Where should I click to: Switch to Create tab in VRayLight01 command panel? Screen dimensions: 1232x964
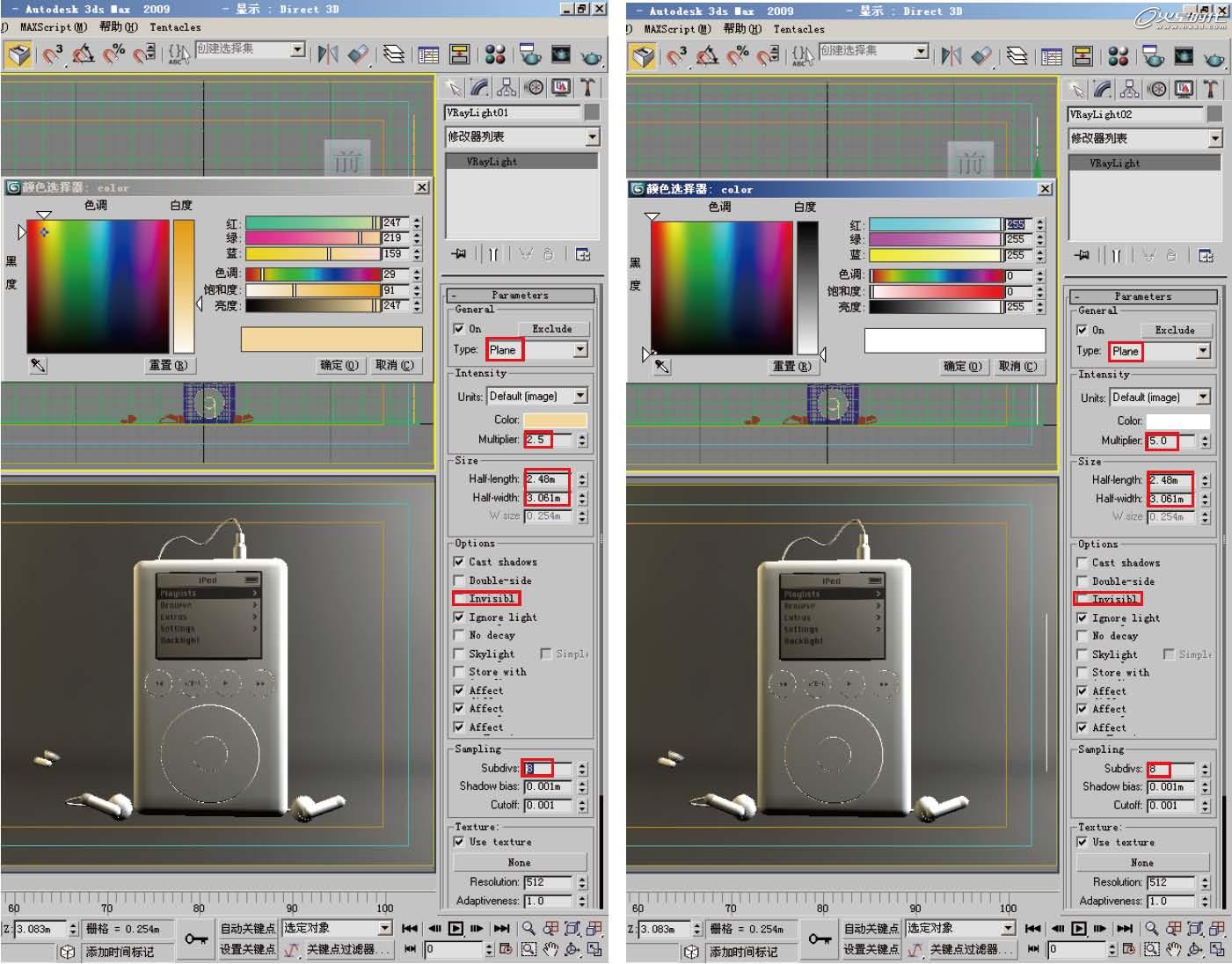coord(452,87)
